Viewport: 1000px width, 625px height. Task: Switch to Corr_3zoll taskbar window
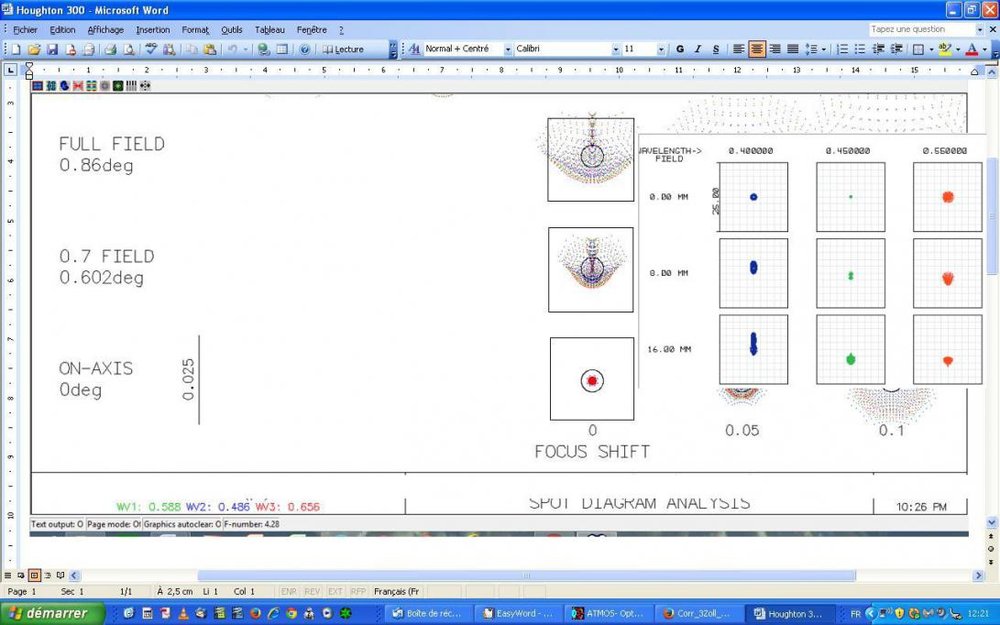tap(698, 614)
